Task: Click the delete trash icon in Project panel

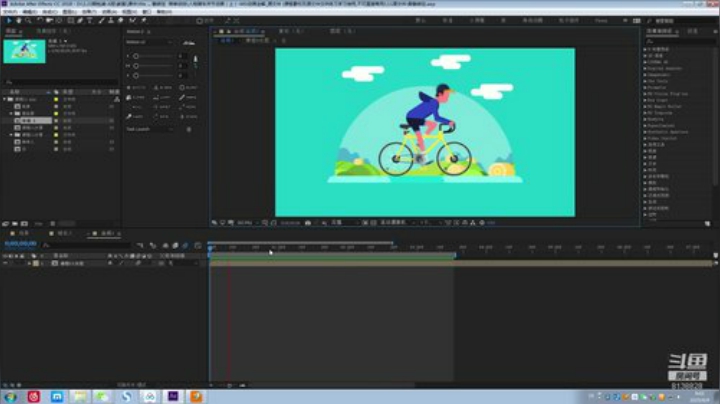Action: 53,224
